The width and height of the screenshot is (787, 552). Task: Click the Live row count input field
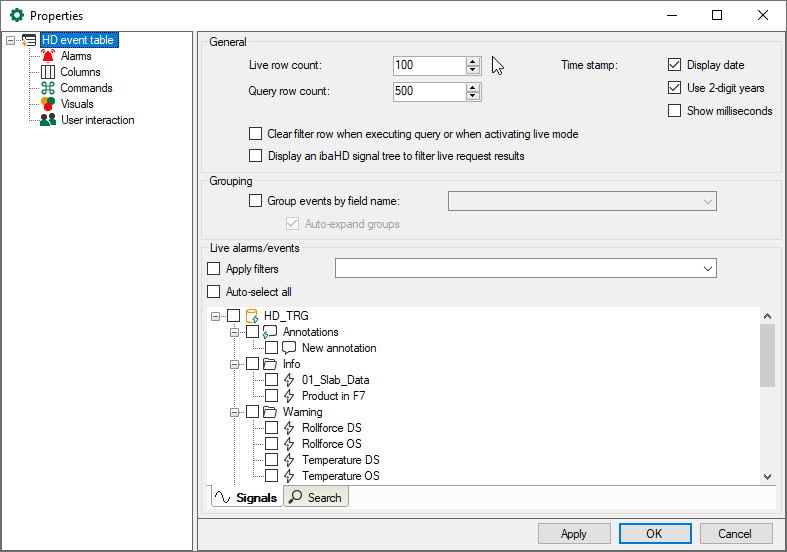pos(429,65)
